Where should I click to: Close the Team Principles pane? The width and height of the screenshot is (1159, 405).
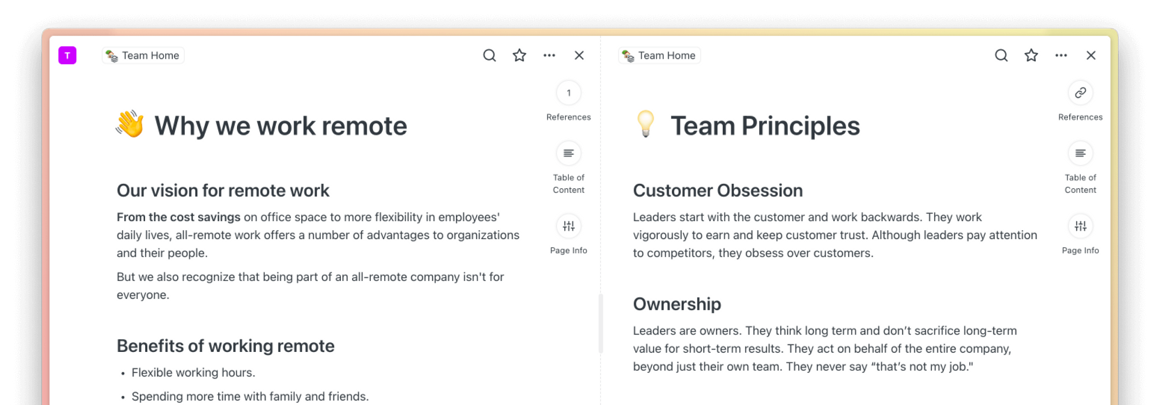1091,55
